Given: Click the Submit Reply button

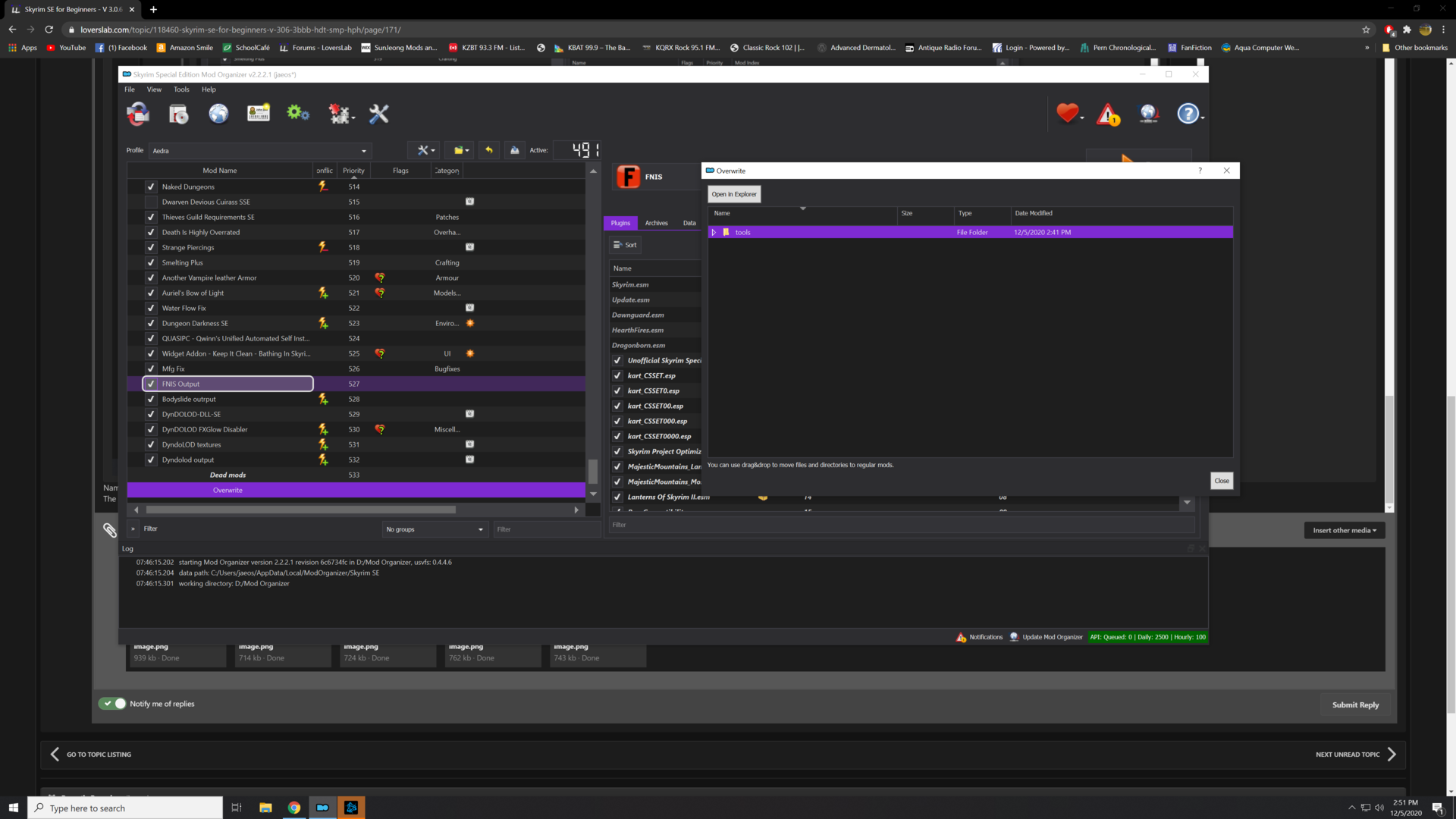Looking at the screenshot, I should [1356, 704].
